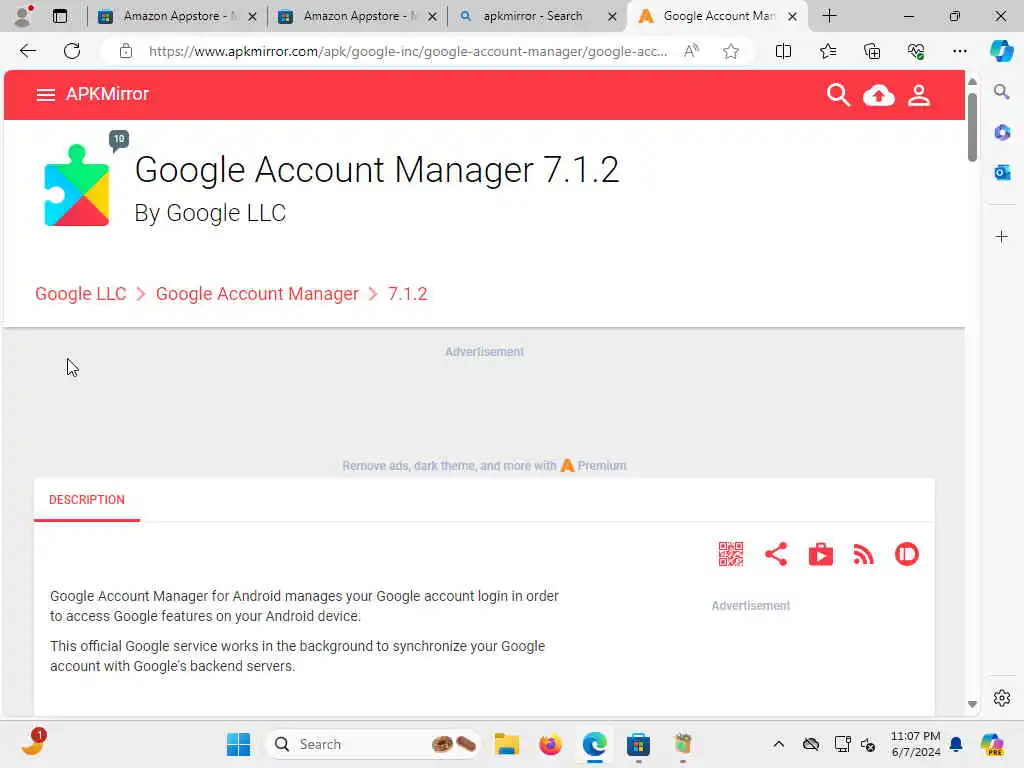Open Firefox from the taskbar
The height and width of the screenshot is (768, 1024).
click(550, 744)
